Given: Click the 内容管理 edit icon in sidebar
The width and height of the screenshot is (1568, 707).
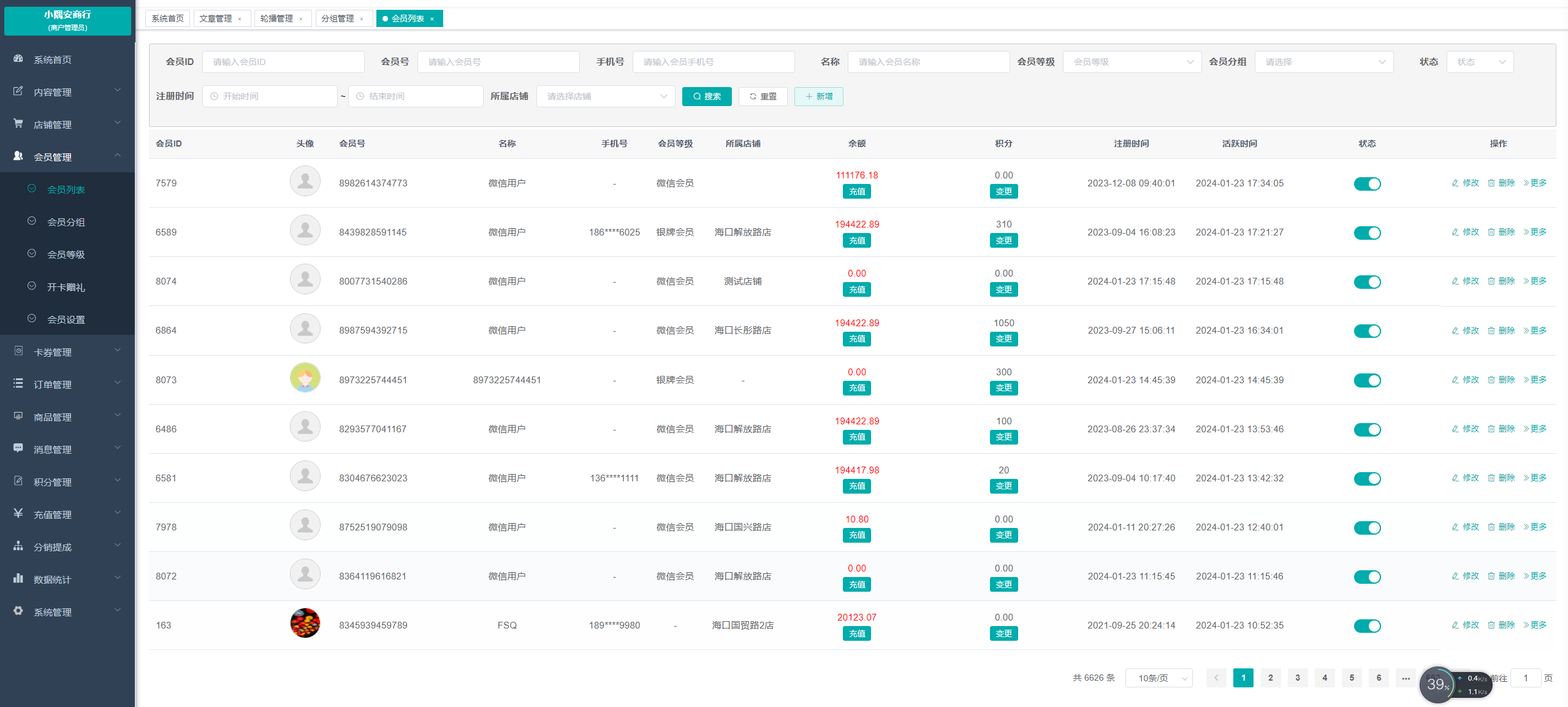Looking at the screenshot, I should (18, 91).
